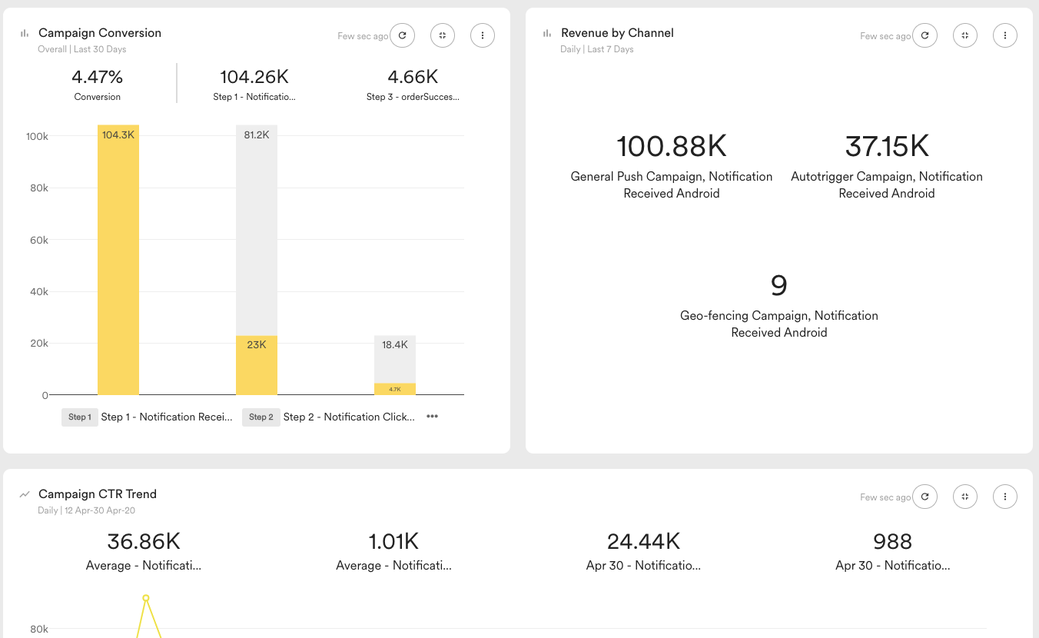Click the 100.88K General Push Campaign metric

click(671, 165)
